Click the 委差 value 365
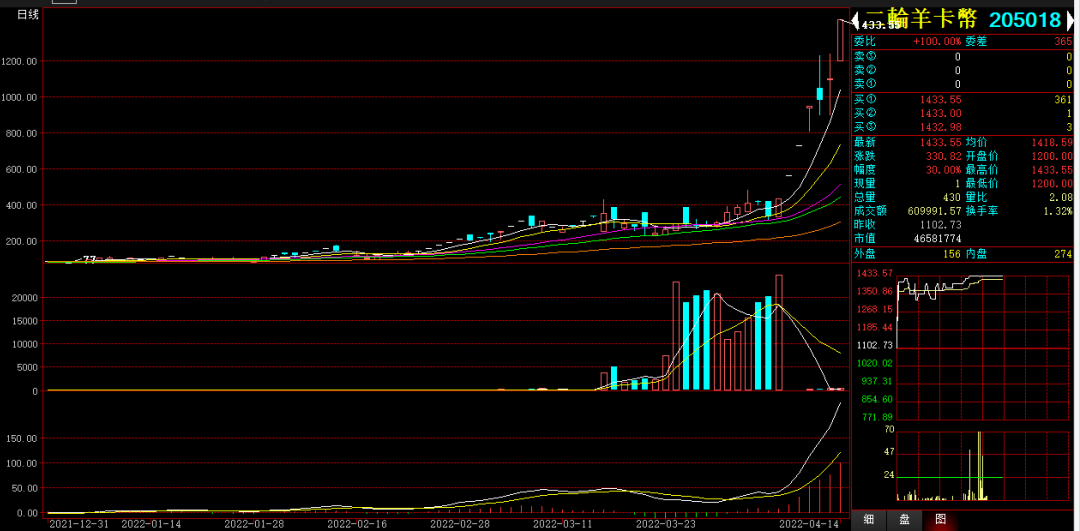The height and width of the screenshot is (531, 1080). click(1063, 41)
